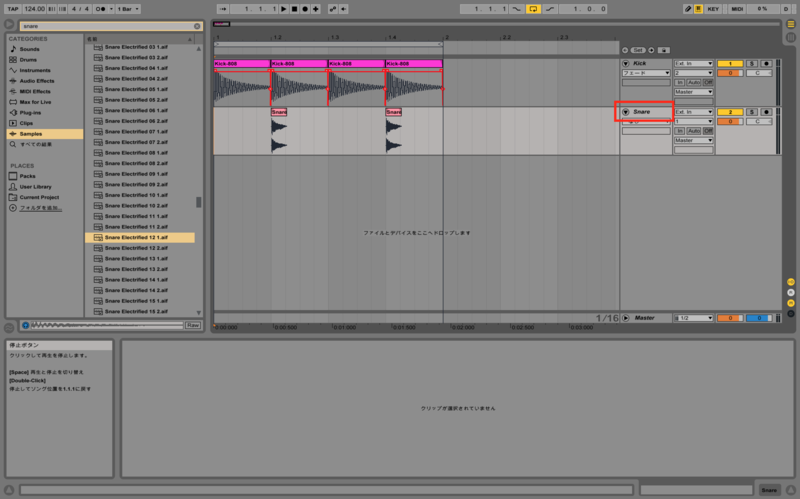Toggle the Punch-Out switch
800x499 pixels.
550,9
